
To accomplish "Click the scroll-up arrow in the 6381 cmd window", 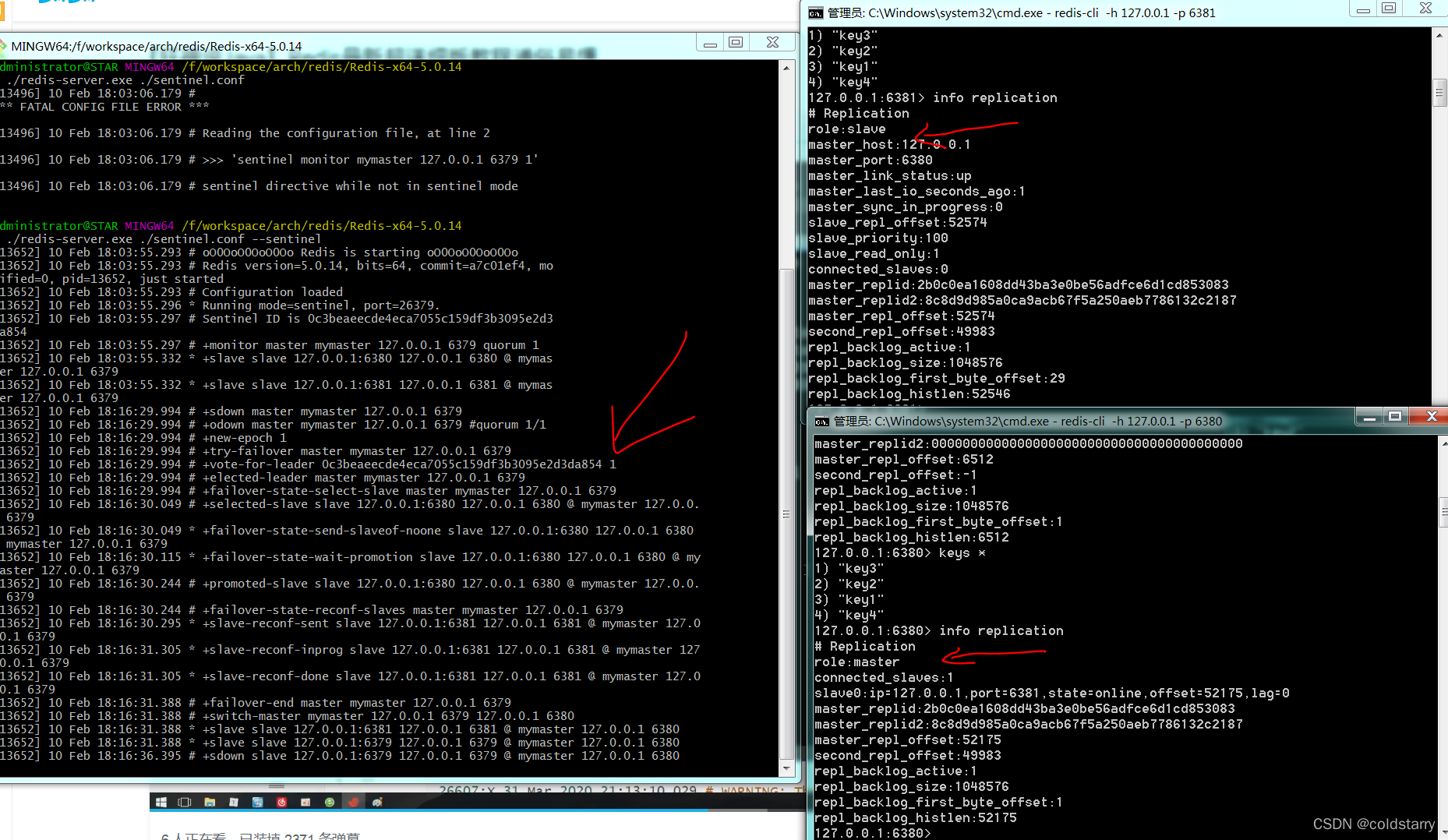I will pyautogui.click(x=1439, y=35).
